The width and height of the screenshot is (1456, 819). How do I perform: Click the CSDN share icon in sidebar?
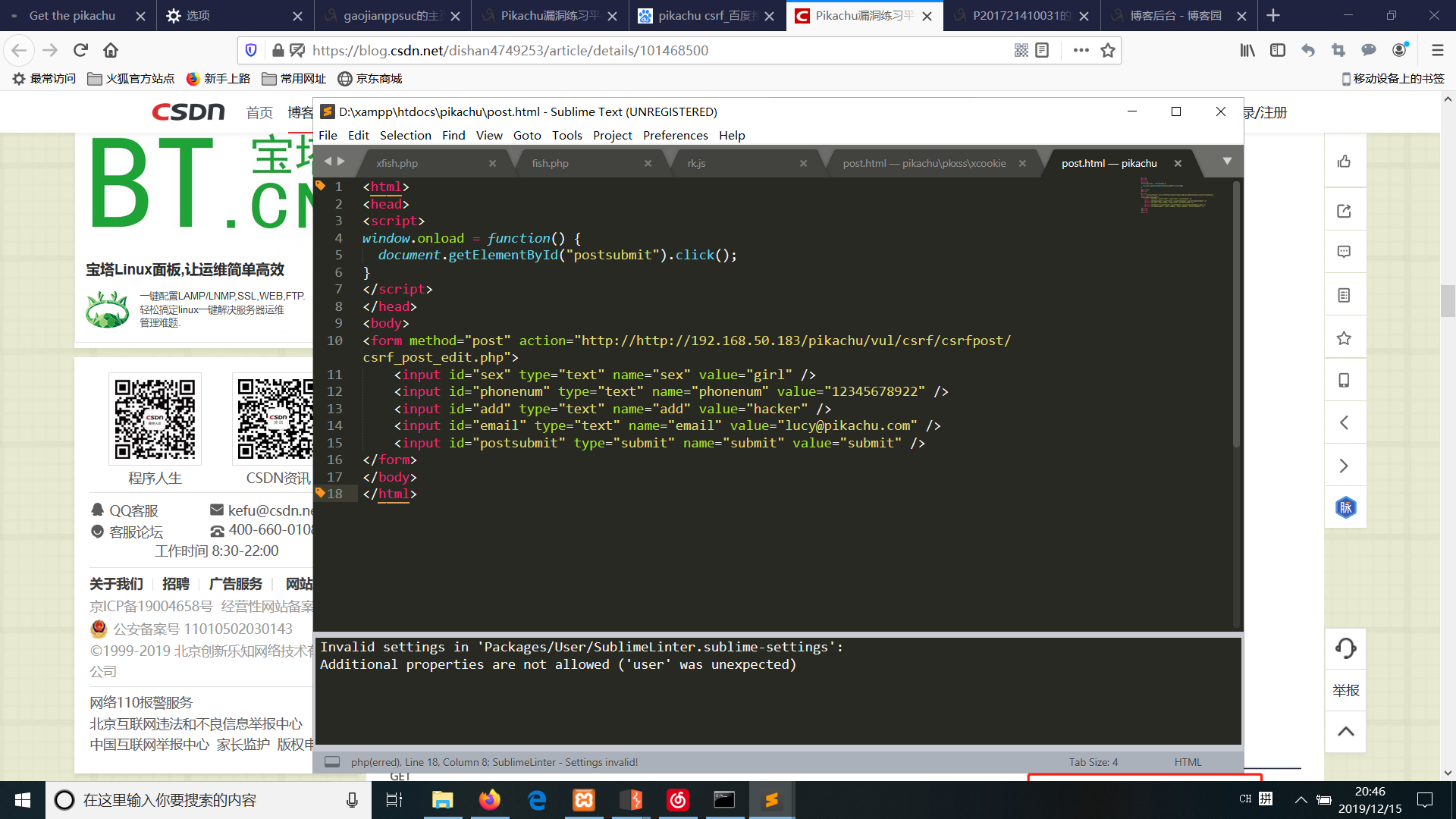coord(1344,211)
